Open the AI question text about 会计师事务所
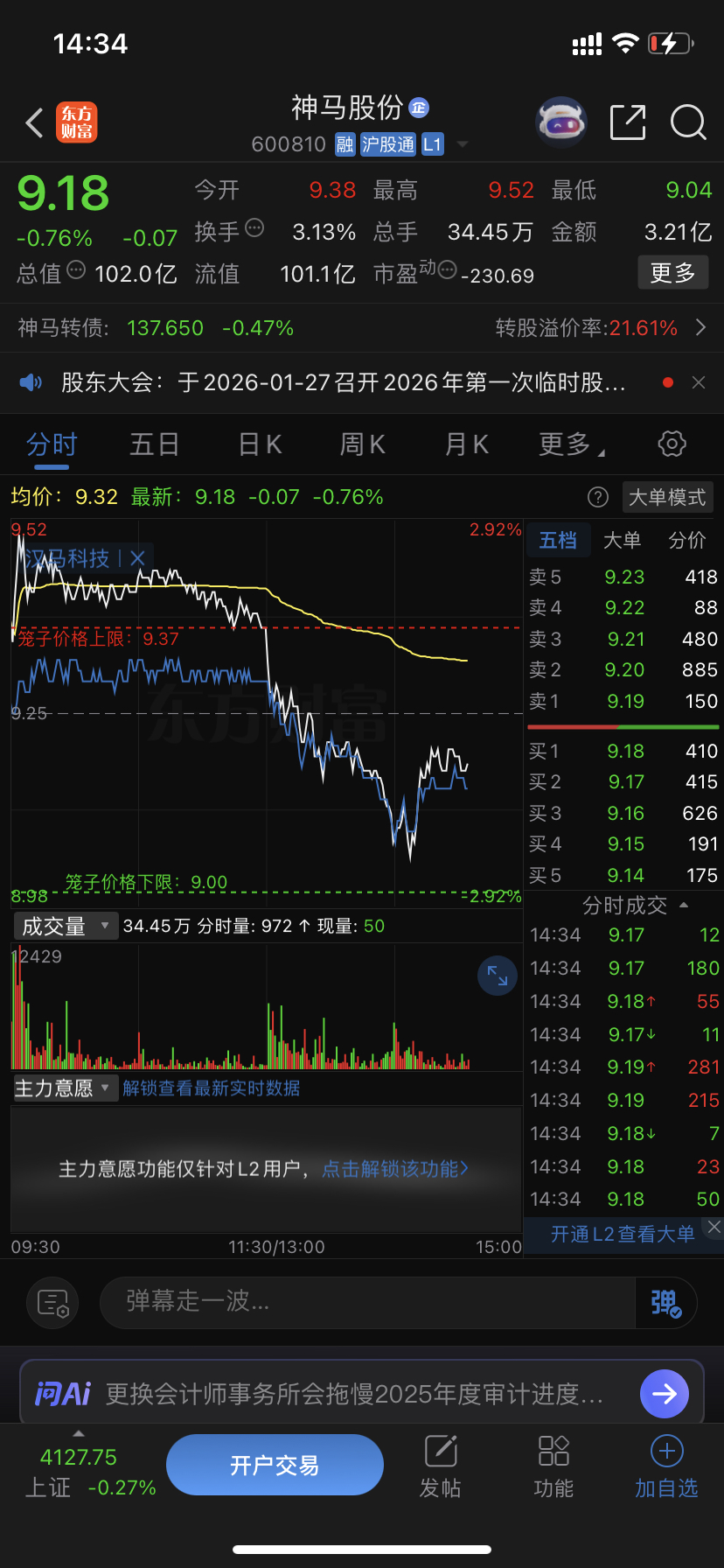The height and width of the screenshot is (1568, 724). [x=354, y=1393]
